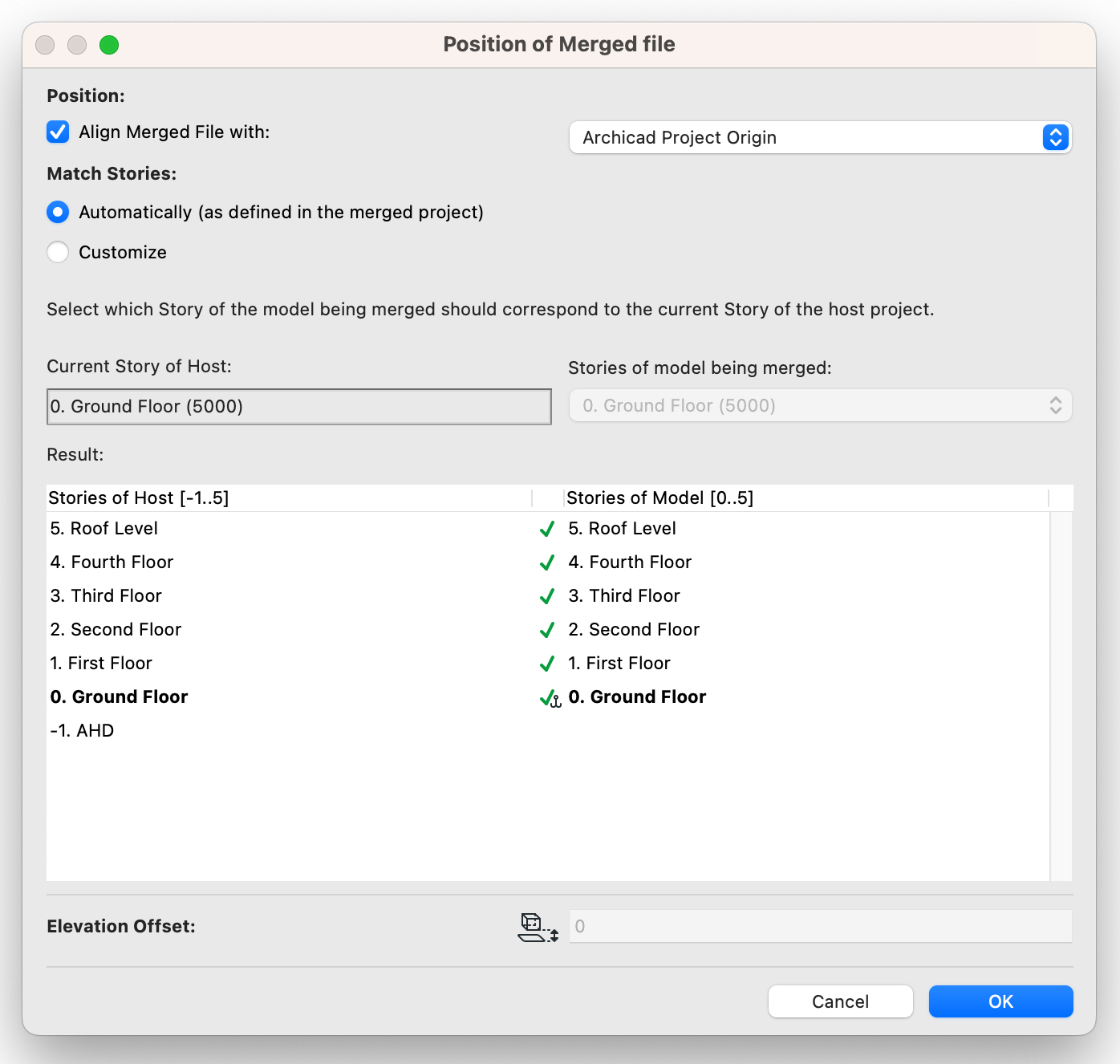The width and height of the screenshot is (1120, 1064).
Task: Click the Elevation Offset input field
Action: click(x=820, y=927)
